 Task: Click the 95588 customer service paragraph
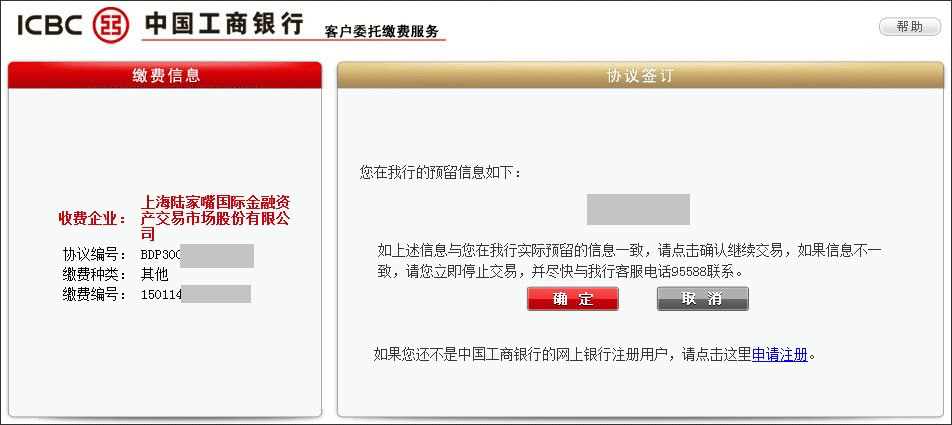pos(628,260)
